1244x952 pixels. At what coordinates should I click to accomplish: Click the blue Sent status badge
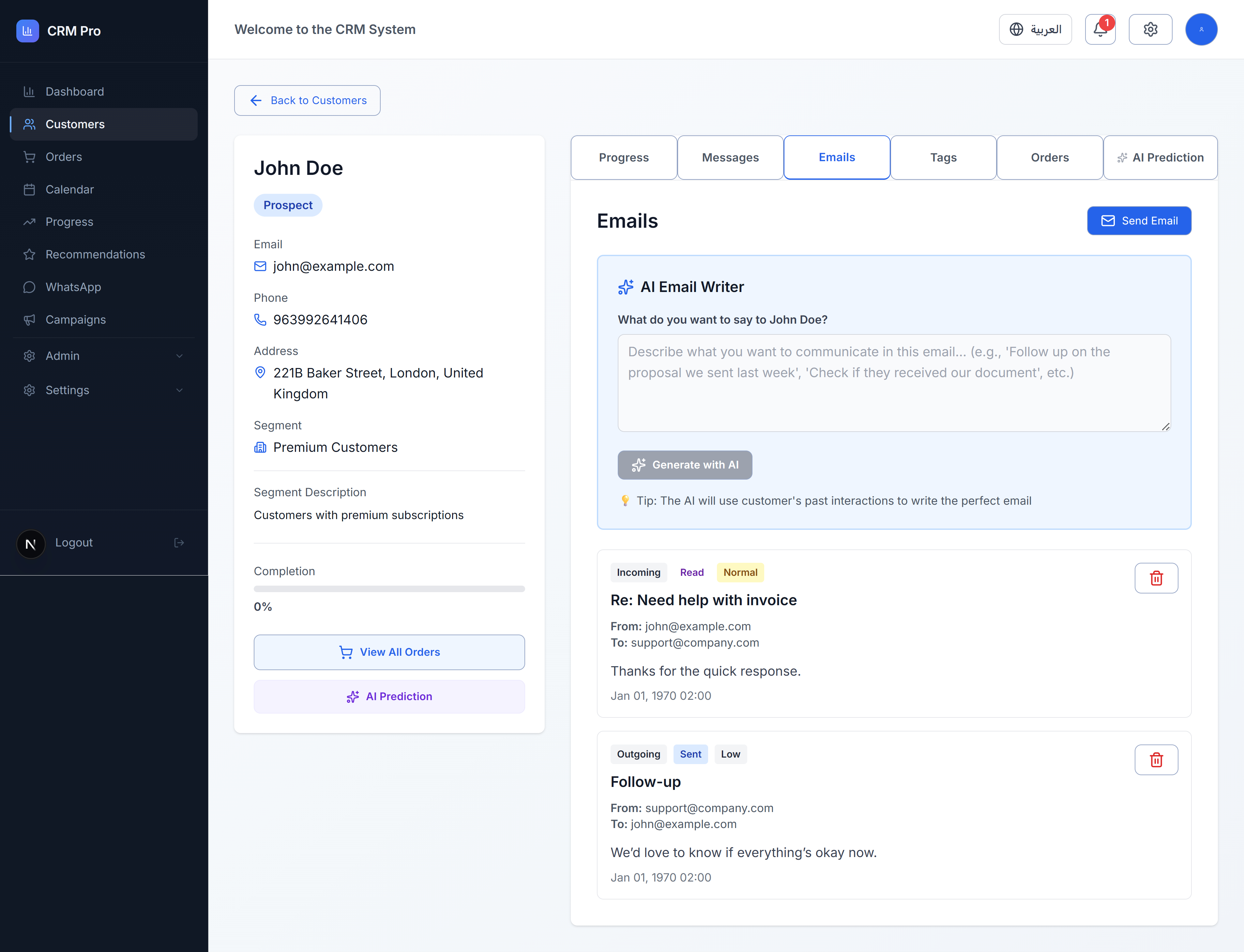coord(690,754)
